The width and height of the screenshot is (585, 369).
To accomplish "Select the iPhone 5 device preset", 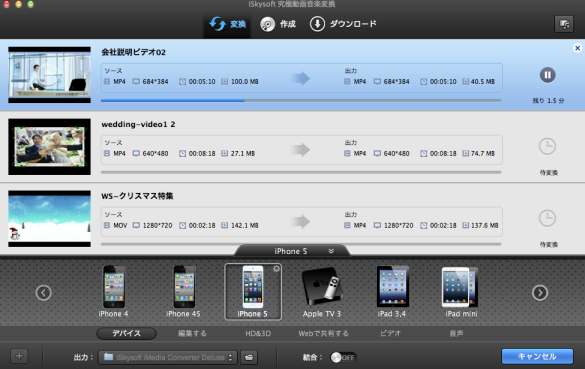I will [253, 291].
